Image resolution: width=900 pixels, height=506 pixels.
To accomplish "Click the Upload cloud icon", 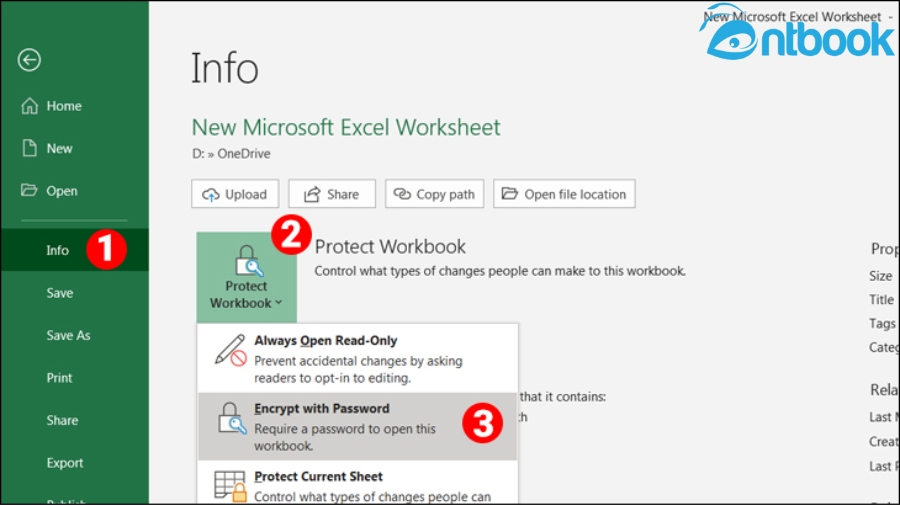I will [x=211, y=194].
